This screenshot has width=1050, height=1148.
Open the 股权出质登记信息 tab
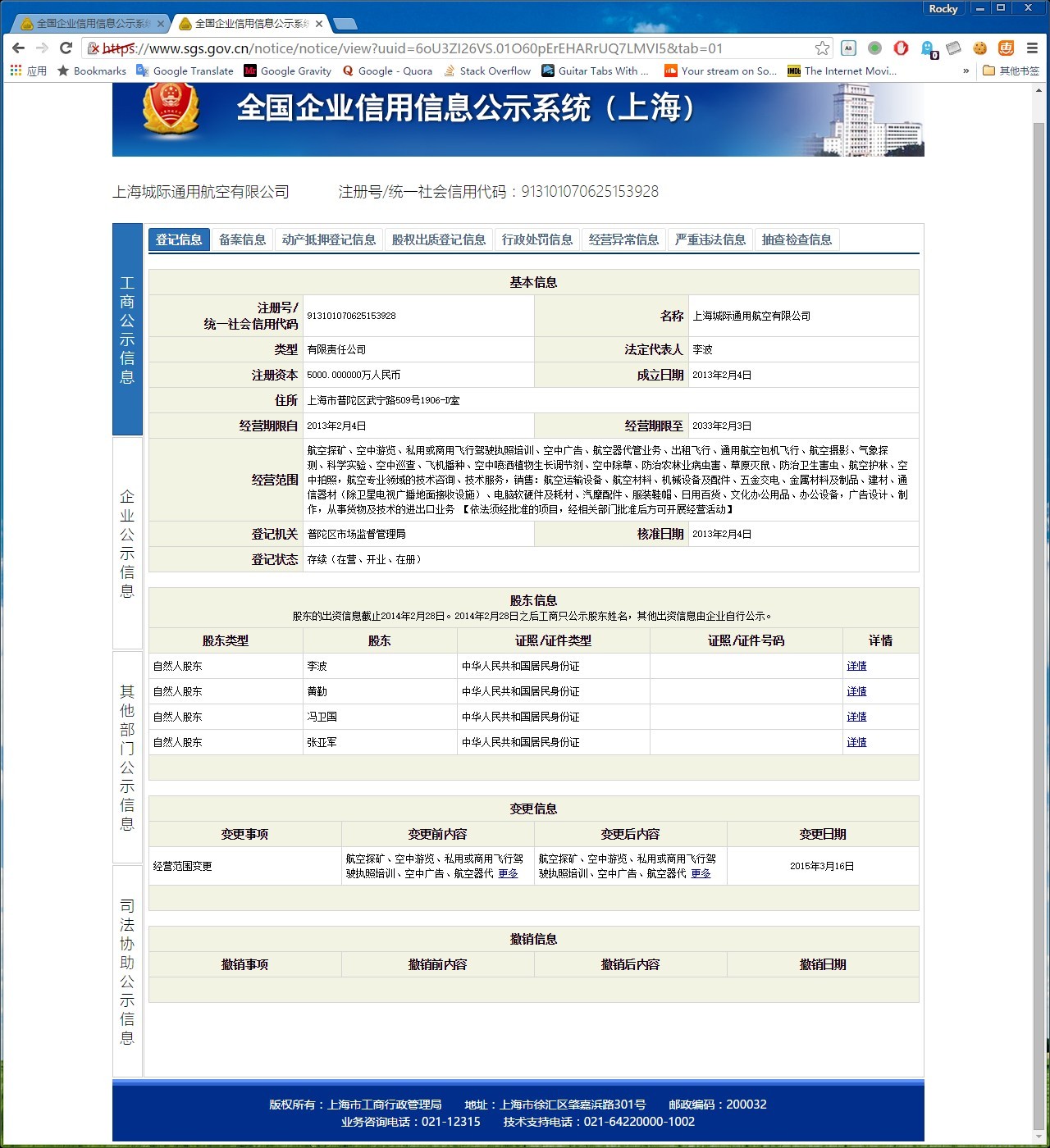[439, 239]
